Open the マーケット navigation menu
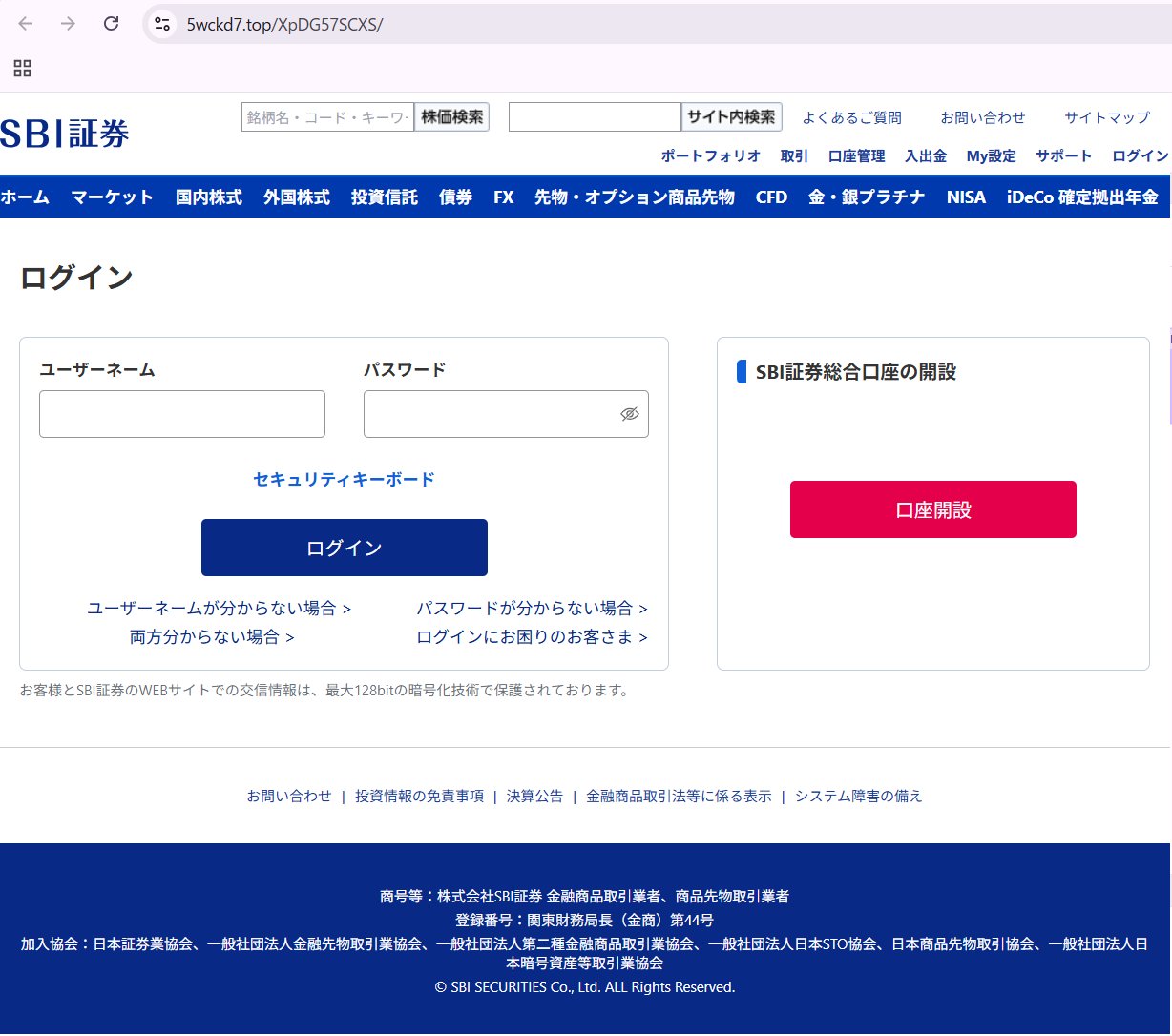 point(112,197)
